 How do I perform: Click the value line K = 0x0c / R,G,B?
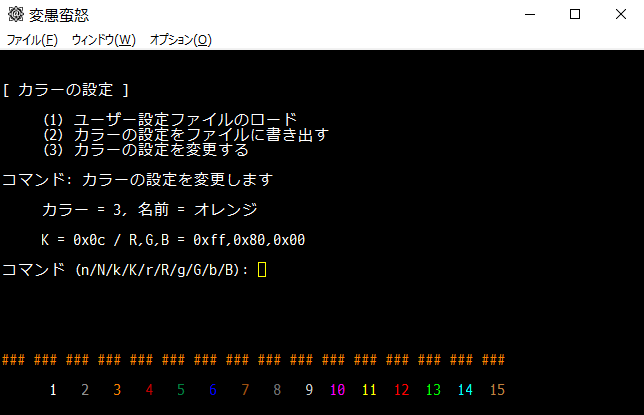point(173,240)
